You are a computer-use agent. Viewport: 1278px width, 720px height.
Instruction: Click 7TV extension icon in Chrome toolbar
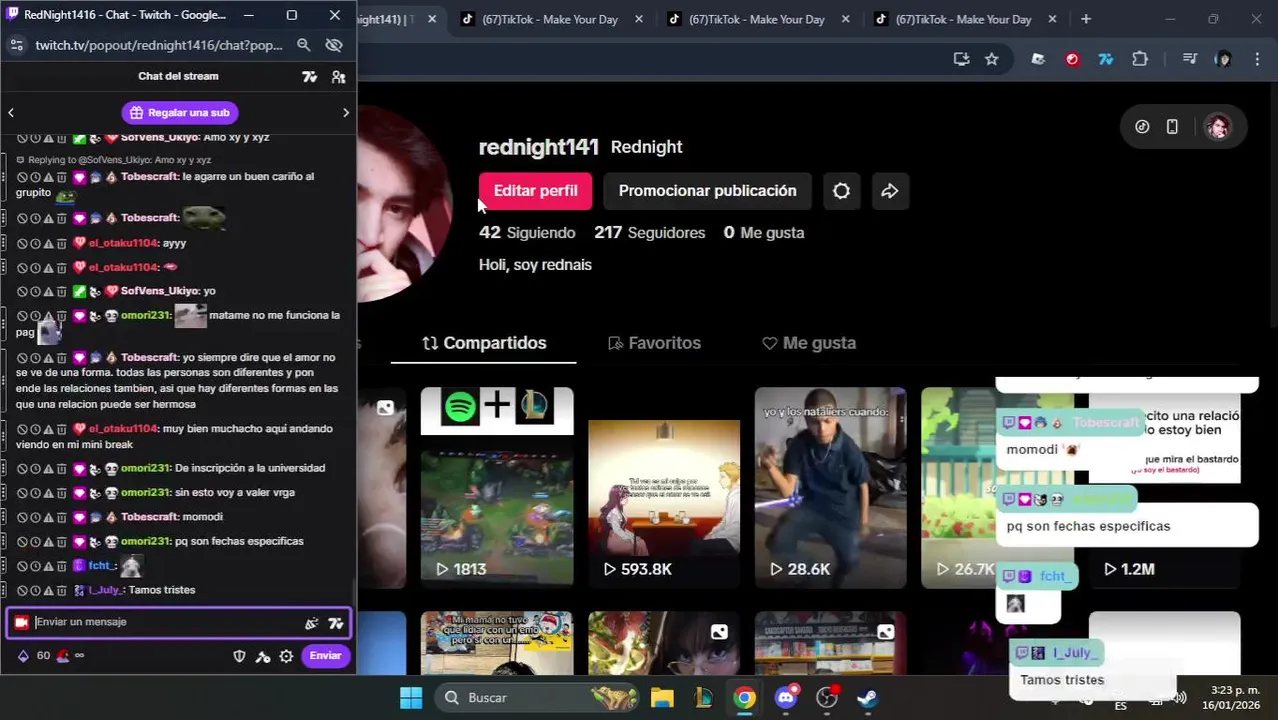1106,59
